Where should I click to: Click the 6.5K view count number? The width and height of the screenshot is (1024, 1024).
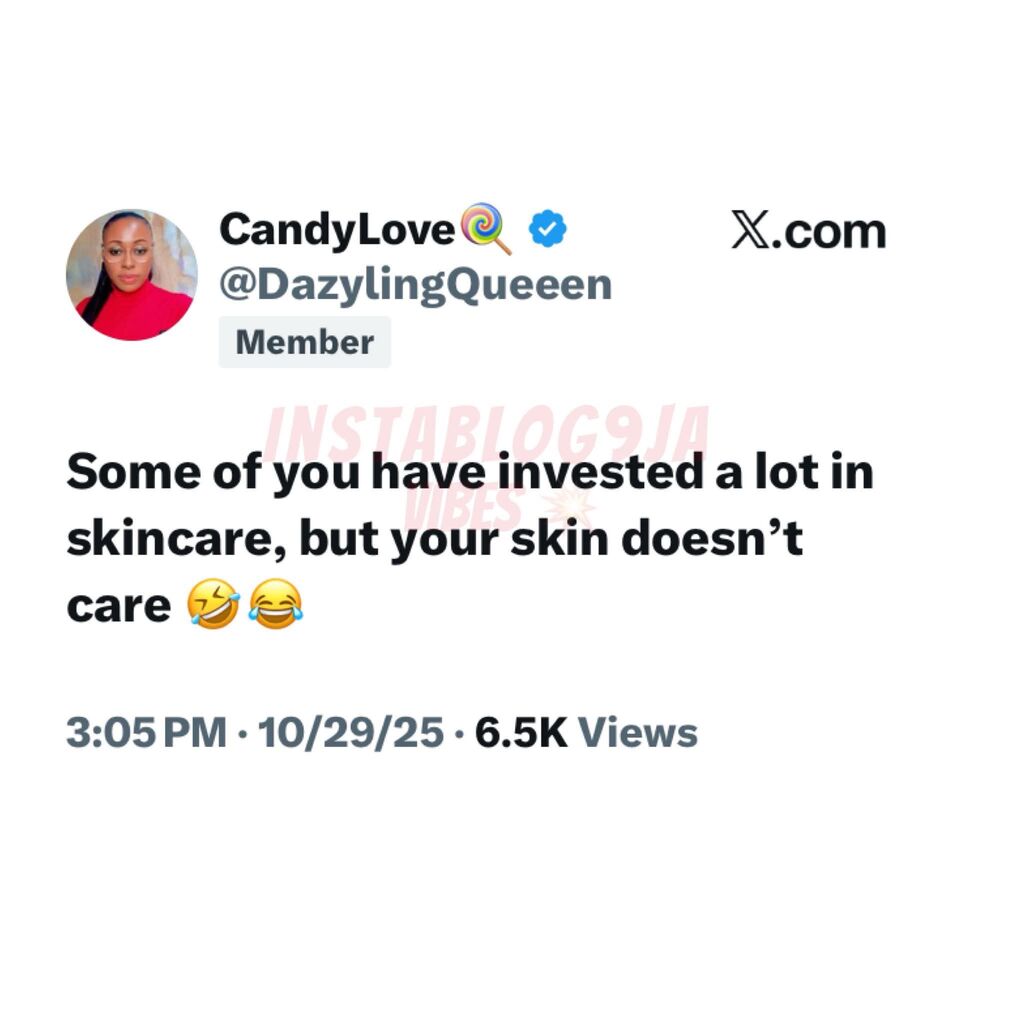(521, 733)
